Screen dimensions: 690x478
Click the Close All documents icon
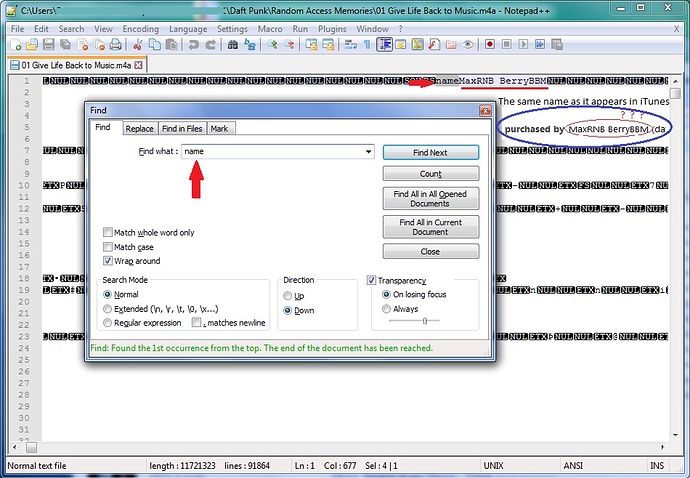click(x=99, y=44)
